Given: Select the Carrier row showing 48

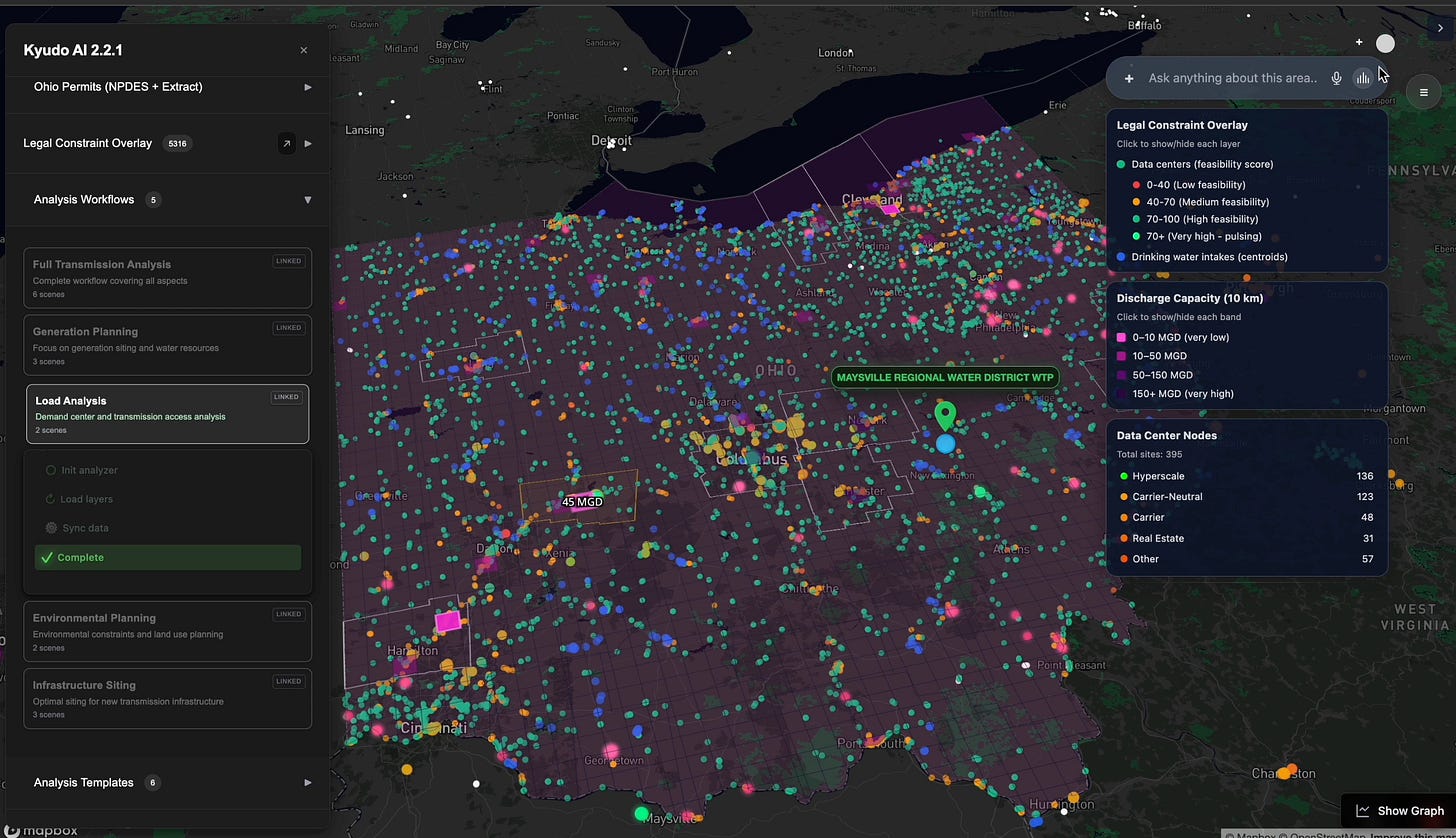Looking at the screenshot, I should pos(1246,518).
